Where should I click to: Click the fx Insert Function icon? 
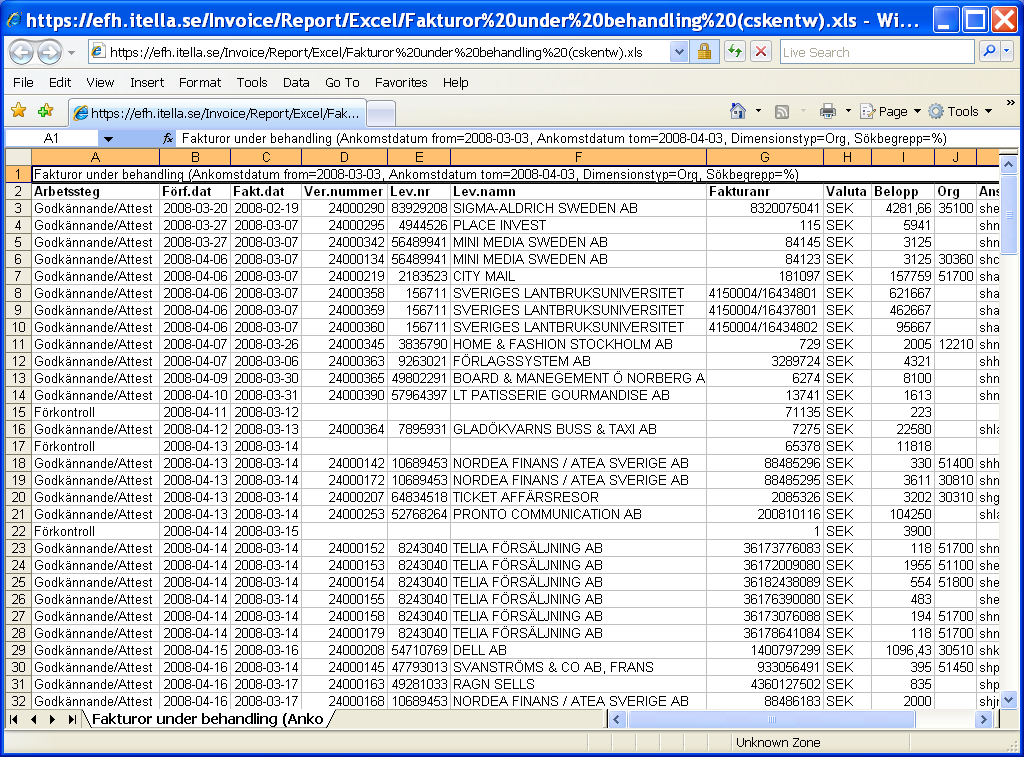tap(168, 138)
